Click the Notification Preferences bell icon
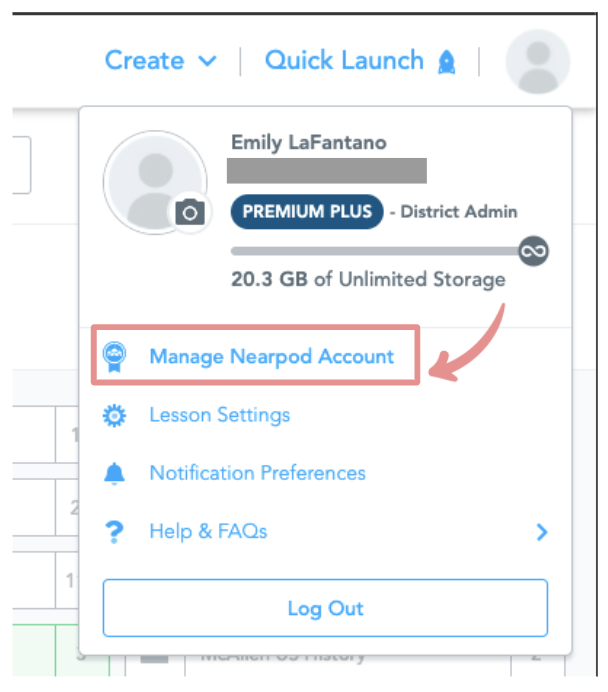This screenshot has width=608, height=692. (x=115, y=473)
